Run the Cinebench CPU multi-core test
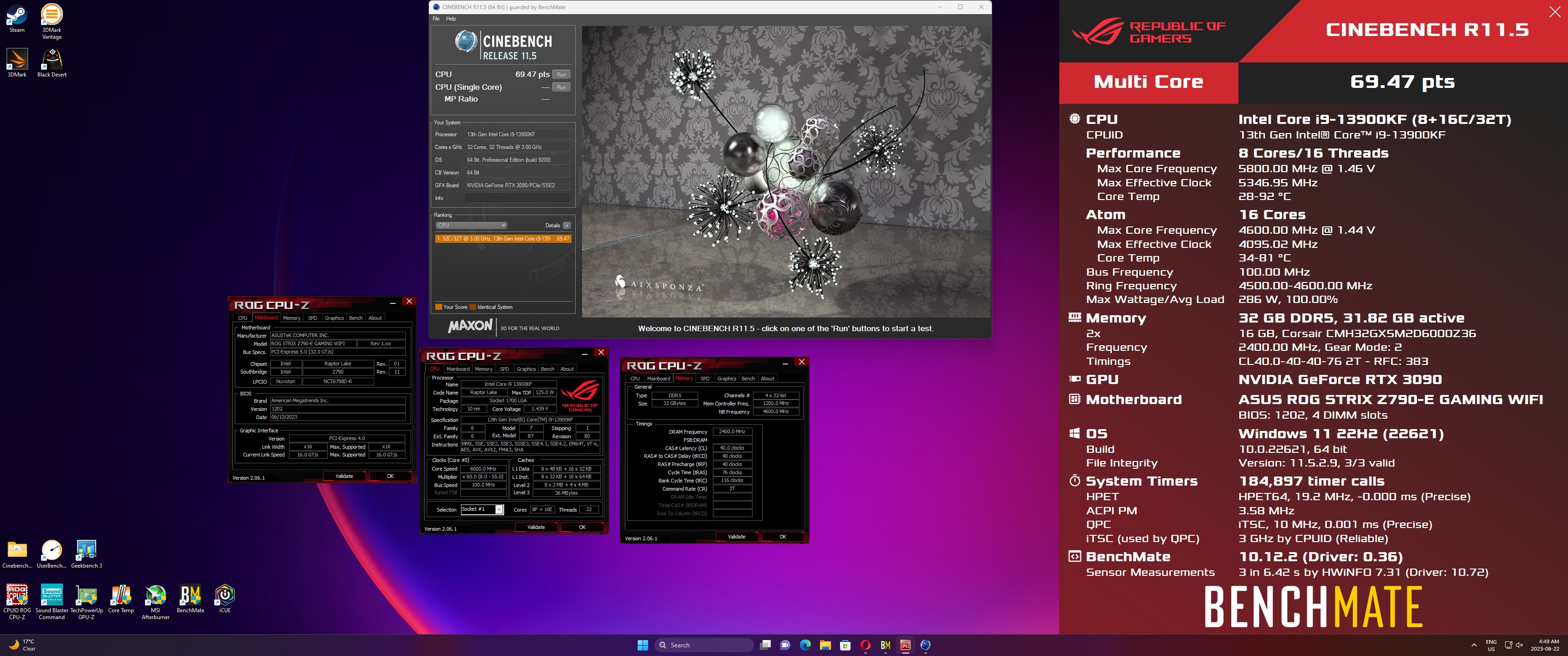Viewport: 1568px width, 656px height. [x=561, y=74]
